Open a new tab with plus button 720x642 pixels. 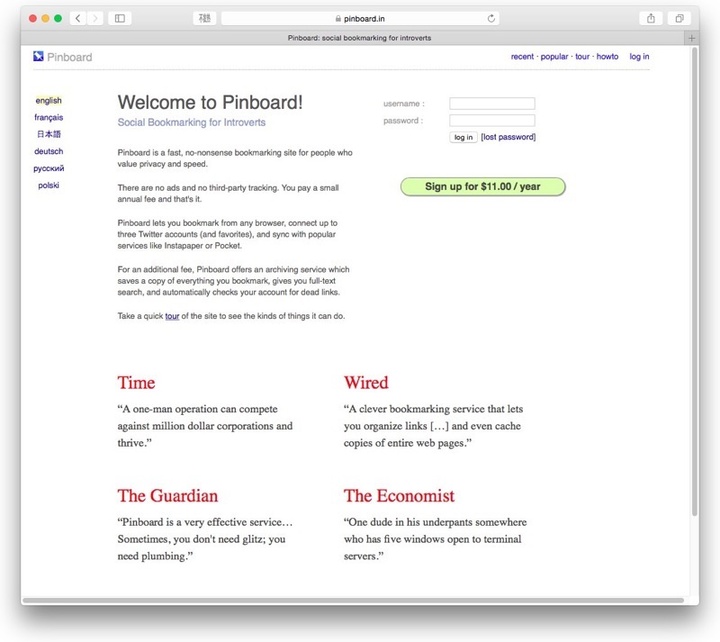pos(691,38)
